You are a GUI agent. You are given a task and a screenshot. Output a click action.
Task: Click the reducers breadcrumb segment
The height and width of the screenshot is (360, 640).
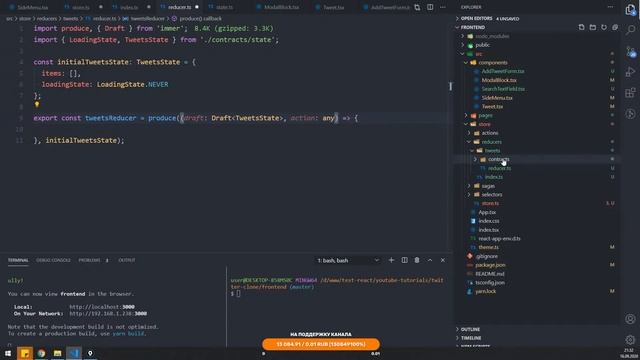47,18
